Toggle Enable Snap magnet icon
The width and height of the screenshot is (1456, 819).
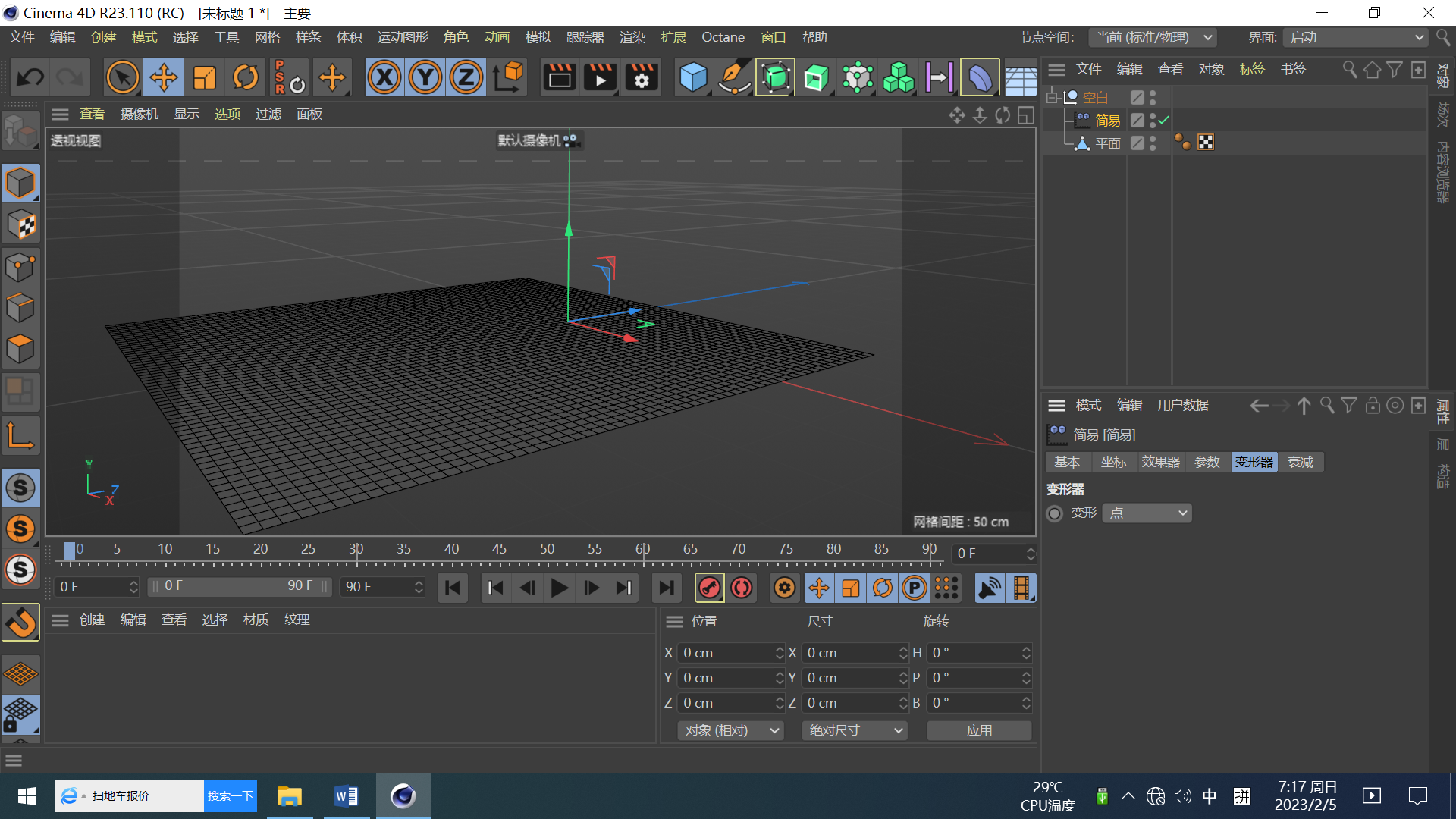(20, 623)
